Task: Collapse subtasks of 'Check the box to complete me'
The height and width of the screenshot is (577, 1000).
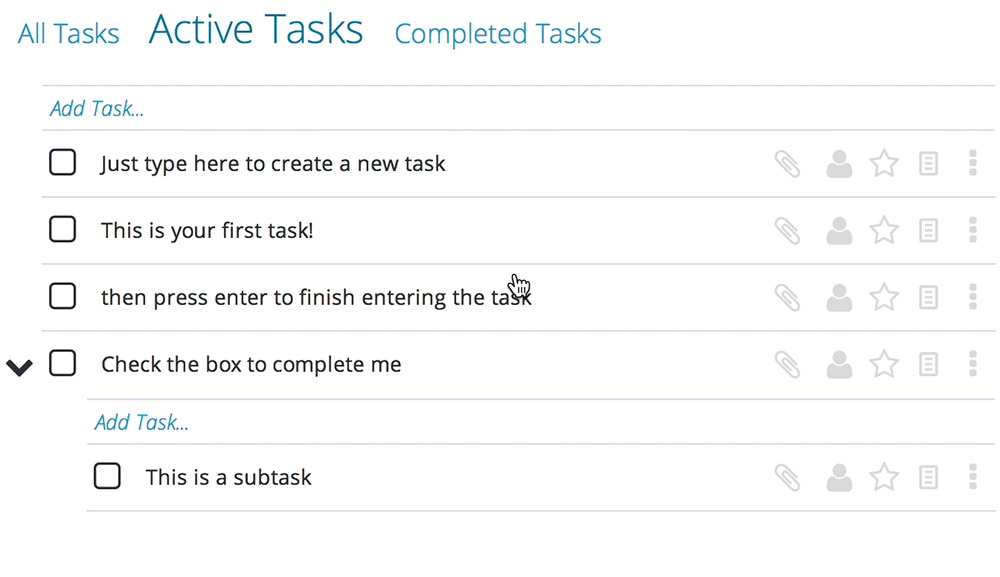Action: point(19,367)
